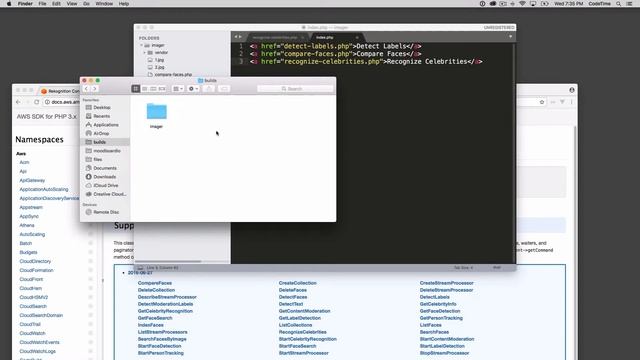This screenshot has height=360, width=640.
Task: Go back in the Finder window
Action: pyautogui.click(x=86, y=89)
